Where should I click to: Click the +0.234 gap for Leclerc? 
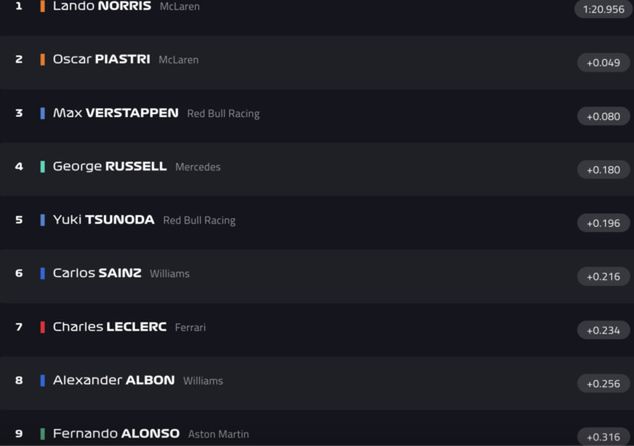pos(603,330)
